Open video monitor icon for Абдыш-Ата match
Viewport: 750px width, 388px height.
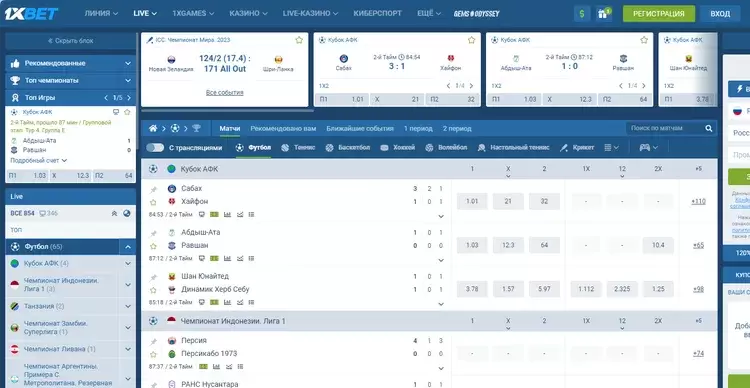point(201,258)
